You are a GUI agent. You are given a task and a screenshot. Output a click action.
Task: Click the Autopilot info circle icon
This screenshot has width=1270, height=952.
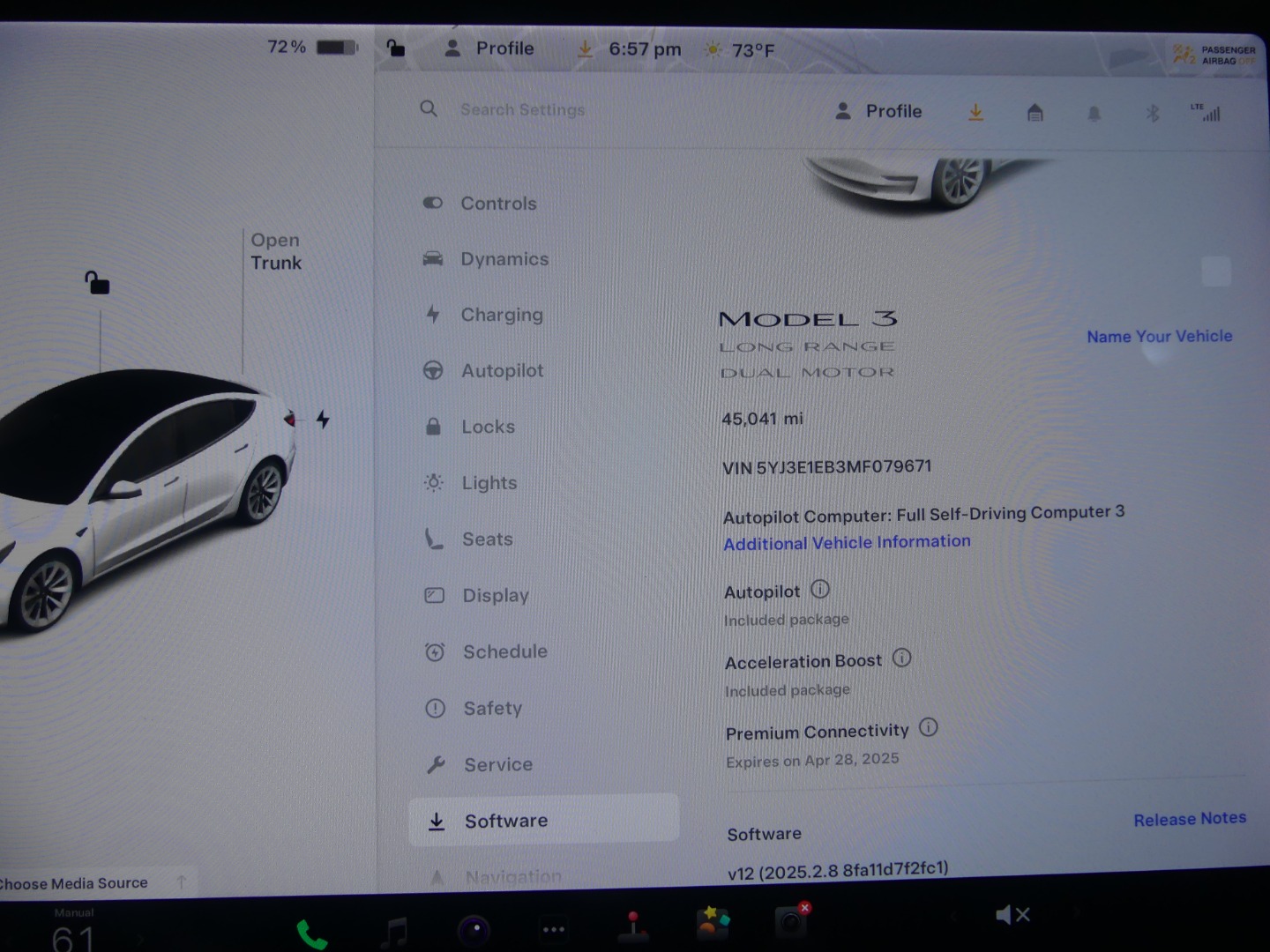tap(820, 590)
